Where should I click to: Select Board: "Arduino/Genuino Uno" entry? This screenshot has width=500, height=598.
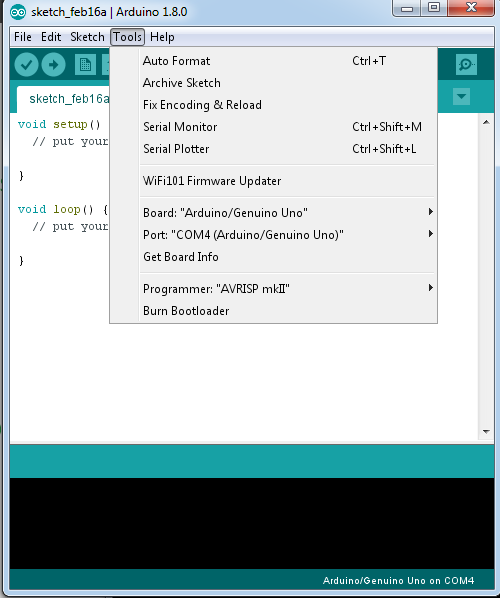click(x=273, y=213)
